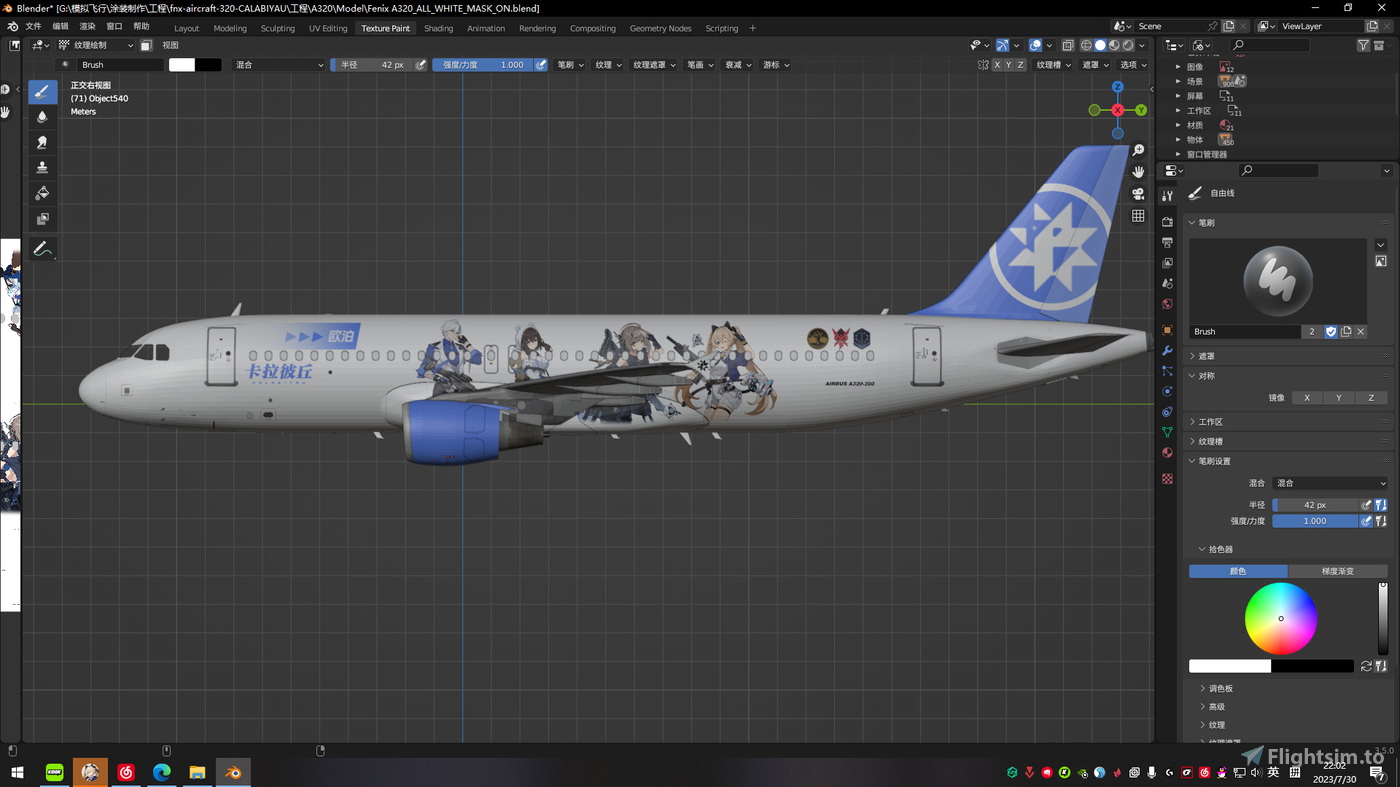Click the brush name field in header
The image size is (1400, 787).
click(x=120, y=65)
